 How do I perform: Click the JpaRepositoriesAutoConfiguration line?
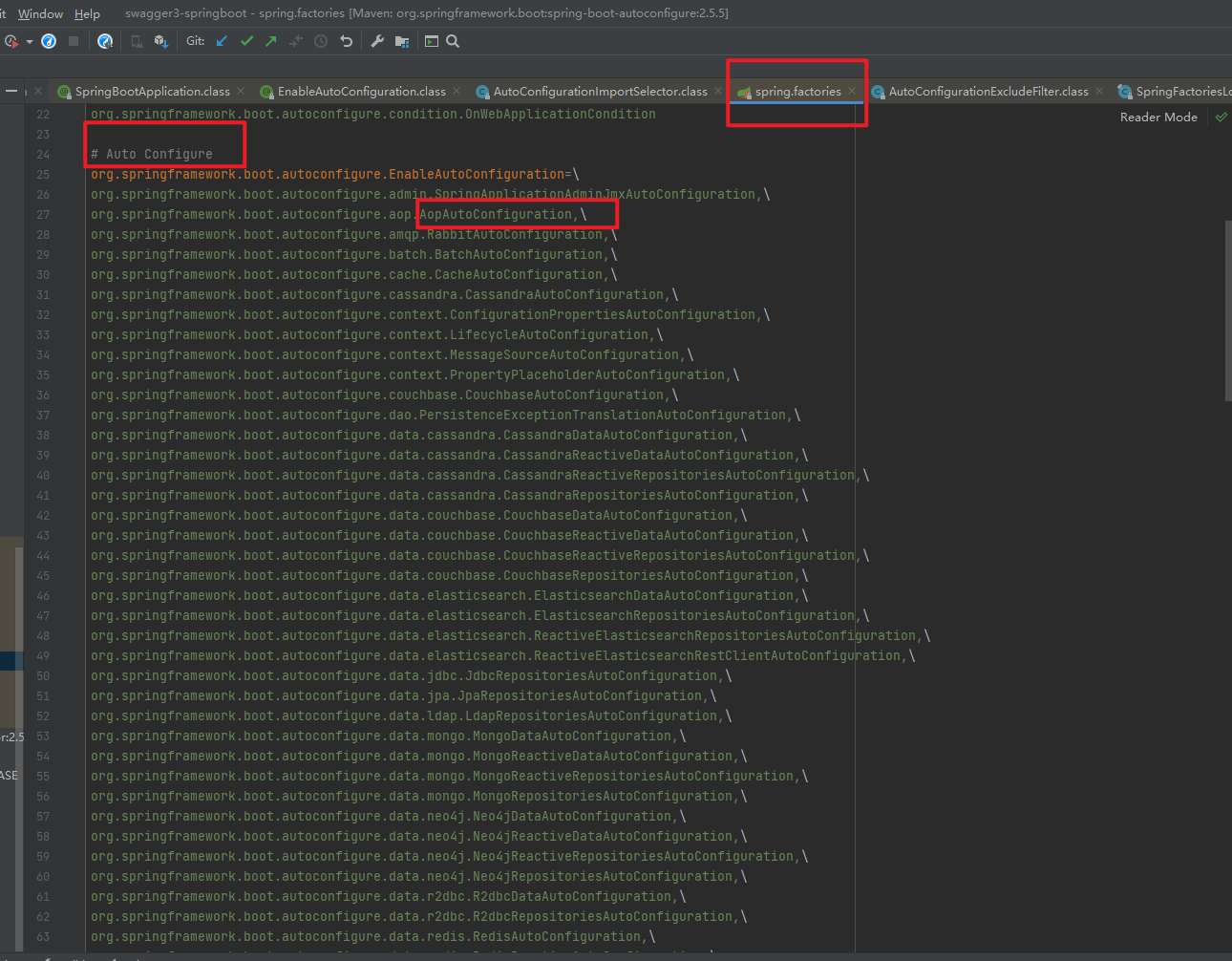pos(403,695)
